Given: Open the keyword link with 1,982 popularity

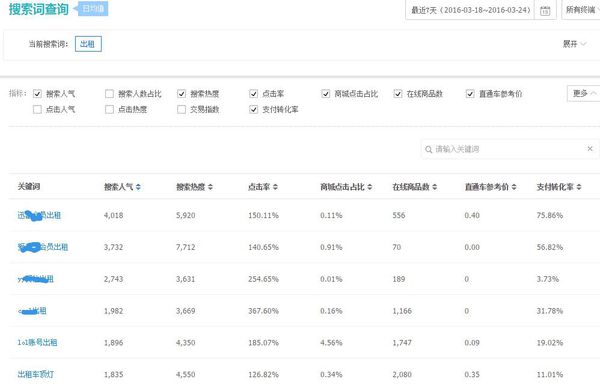Looking at the screenshot, I should point(32,311).
